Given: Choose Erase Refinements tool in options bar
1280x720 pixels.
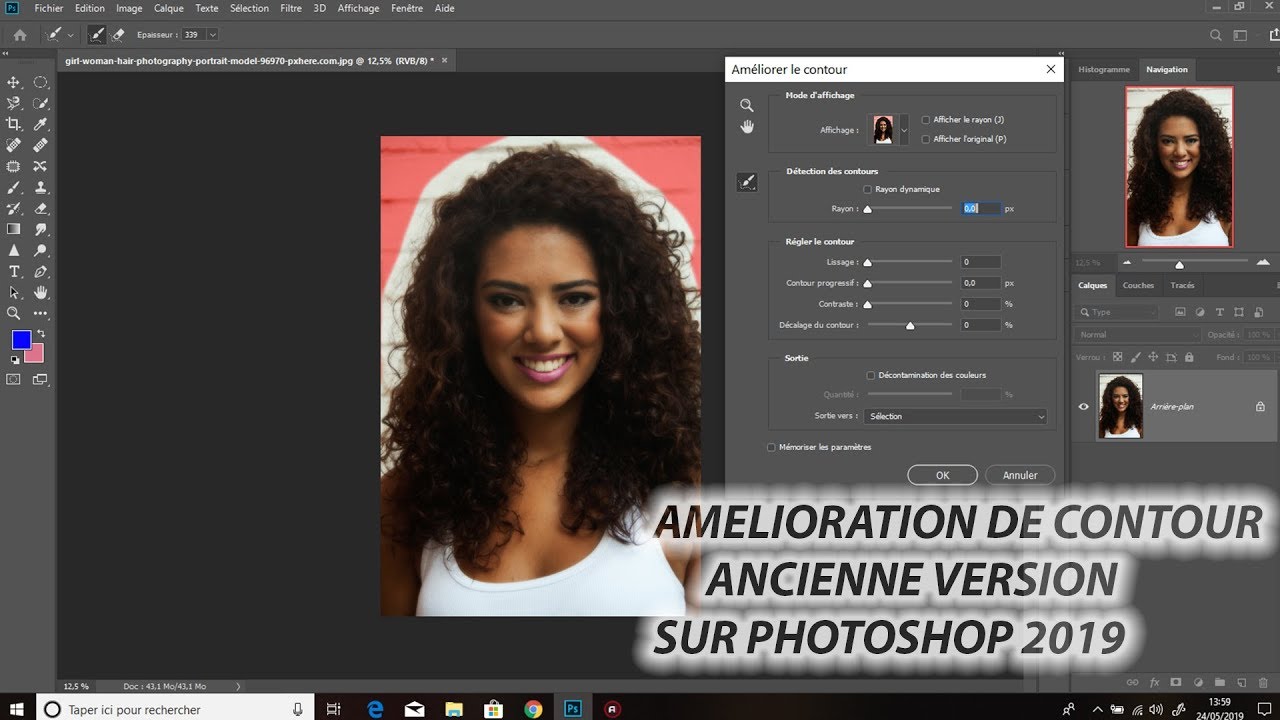Looking at the screenshot, I should [x=118, y=34].
